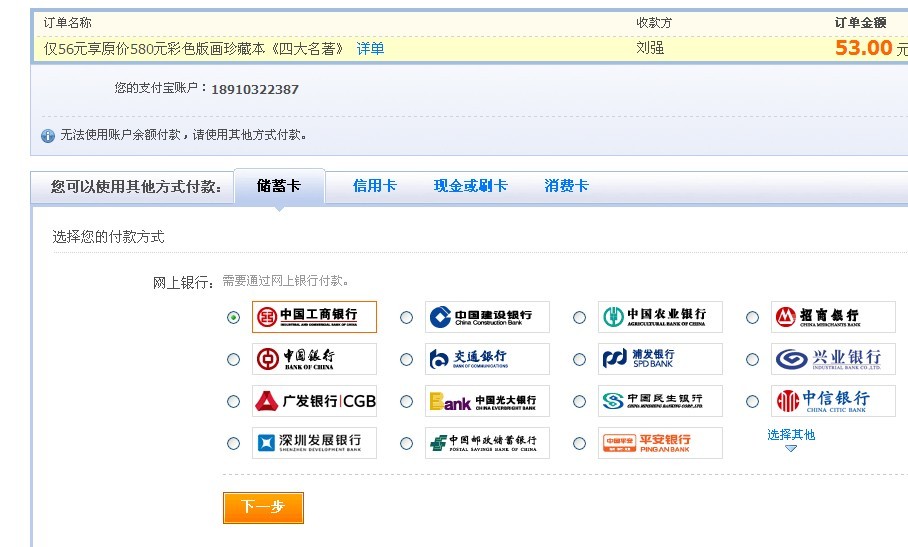The width and height of the screenshot is (908, 547).
Task: Switch to the 信用卡 tab
Action: pyautogui.click(x=375, y=186)
